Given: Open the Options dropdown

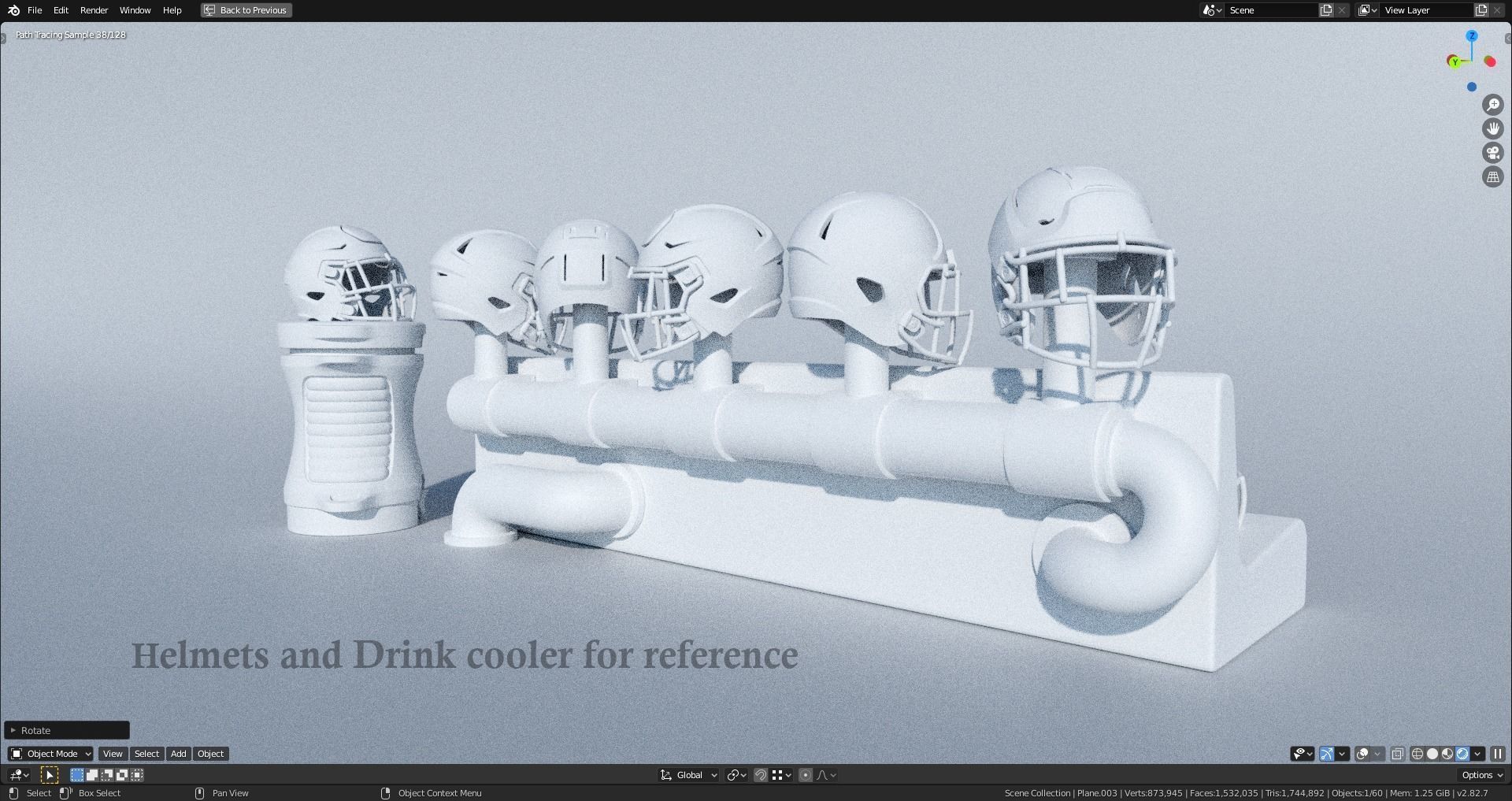Looking at the screenshot, I should pos(1482,775).
